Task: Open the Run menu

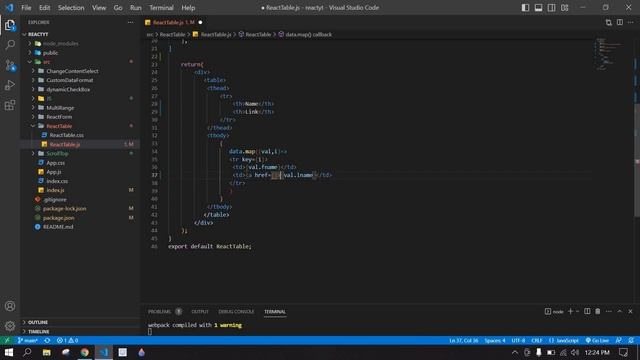Action: pos(136,8)
